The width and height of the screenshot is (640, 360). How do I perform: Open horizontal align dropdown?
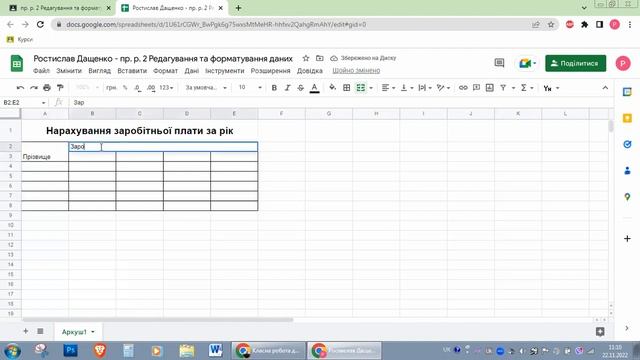[x=388, y=88]
